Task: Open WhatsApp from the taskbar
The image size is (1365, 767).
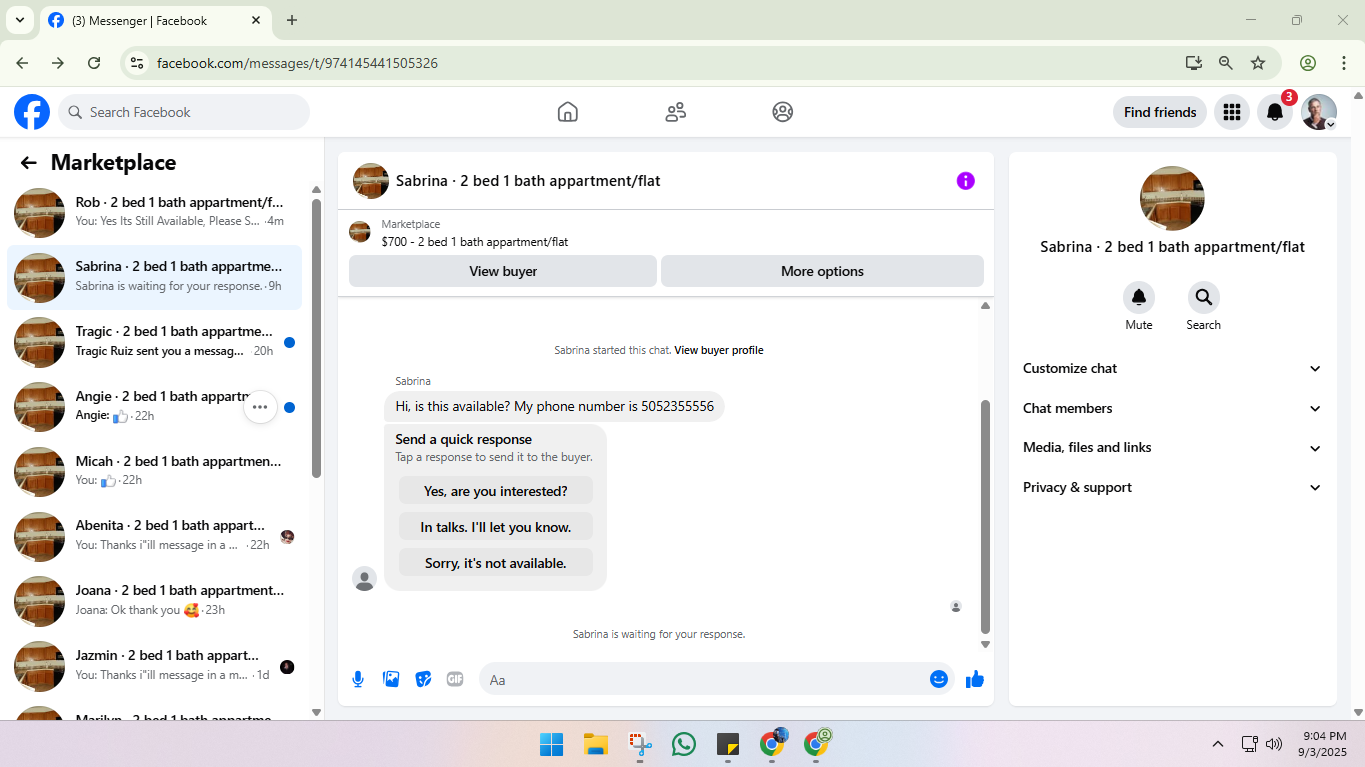Action: [x=684, y=744]
